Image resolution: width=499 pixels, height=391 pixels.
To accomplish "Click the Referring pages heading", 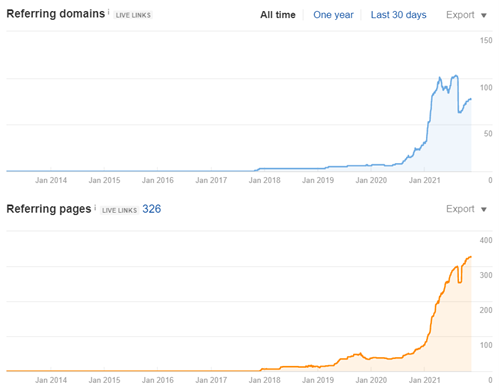I will (49, 209).
